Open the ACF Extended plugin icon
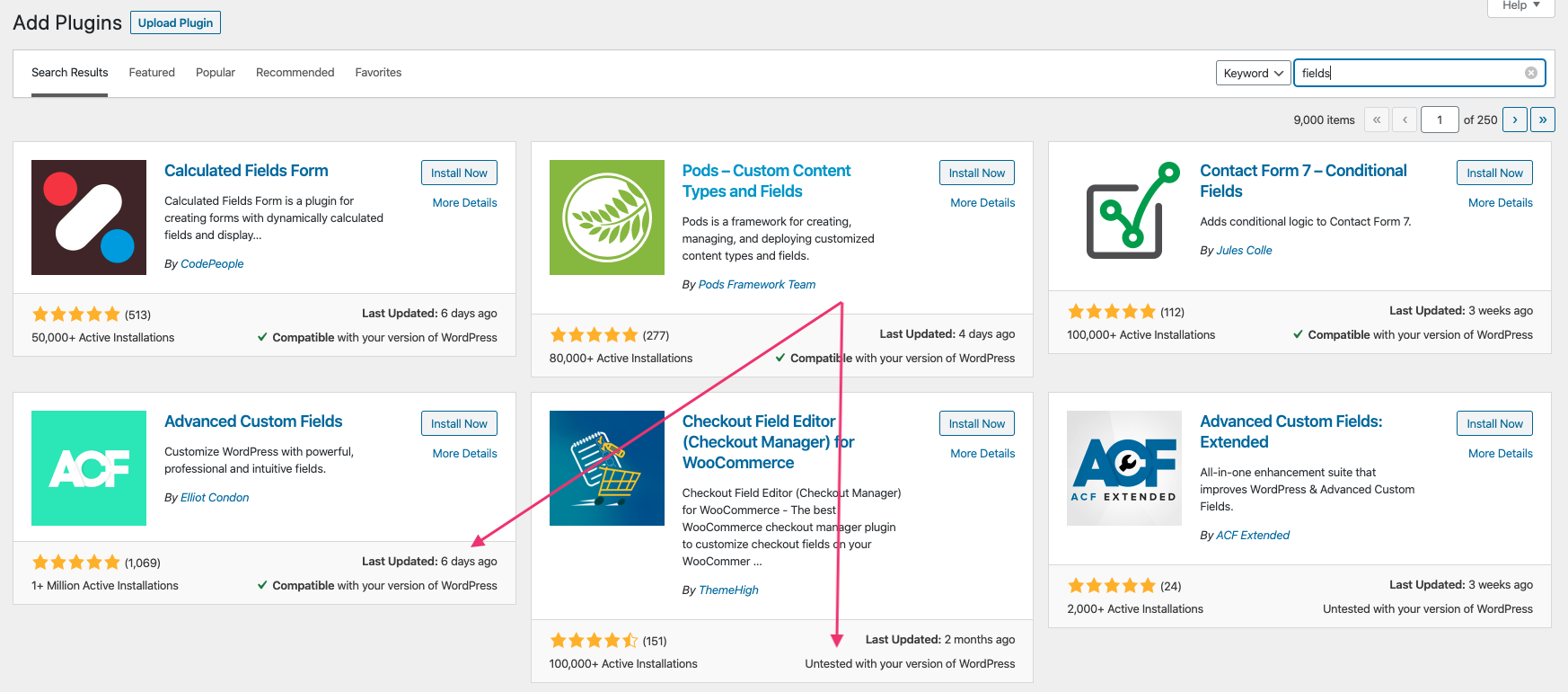 point(1124,468)
